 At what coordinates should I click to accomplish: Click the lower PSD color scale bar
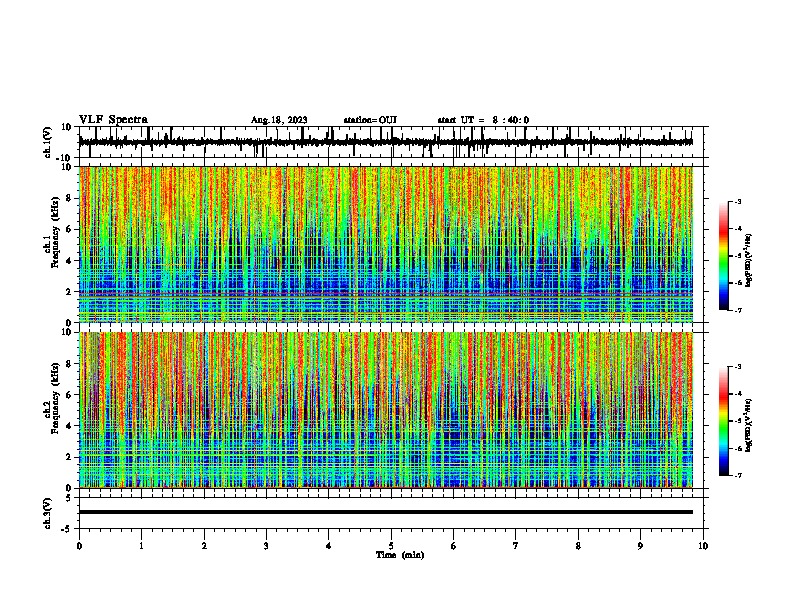click(x=724, y=421)
